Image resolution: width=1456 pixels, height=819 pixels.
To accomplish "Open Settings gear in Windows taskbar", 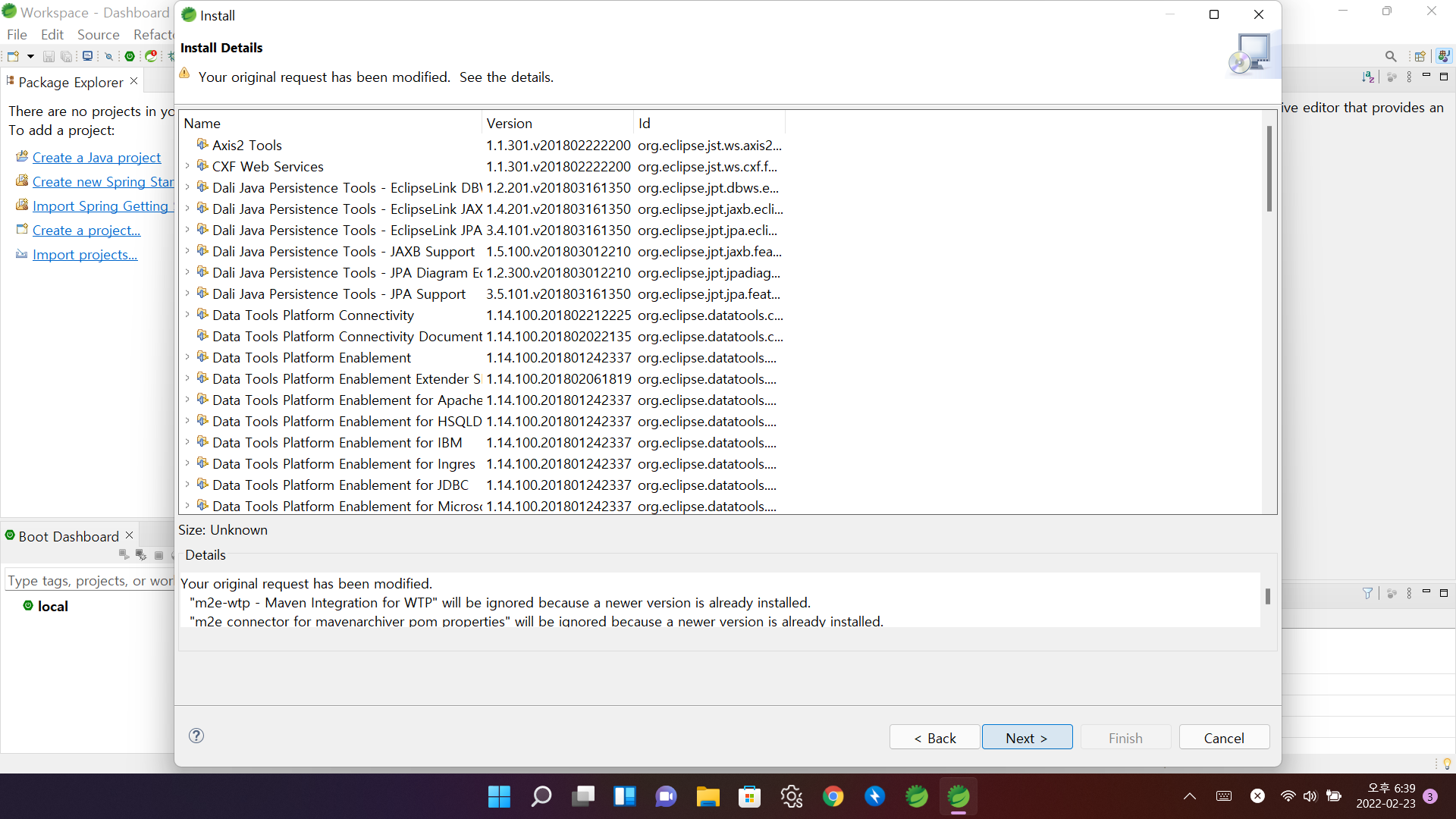I will click(791, 796).
